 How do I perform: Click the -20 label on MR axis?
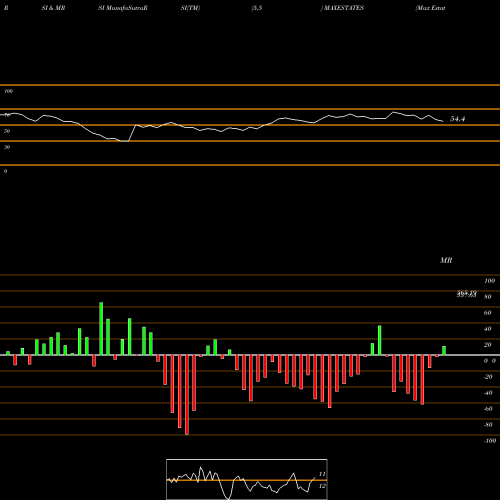(488, 377)
